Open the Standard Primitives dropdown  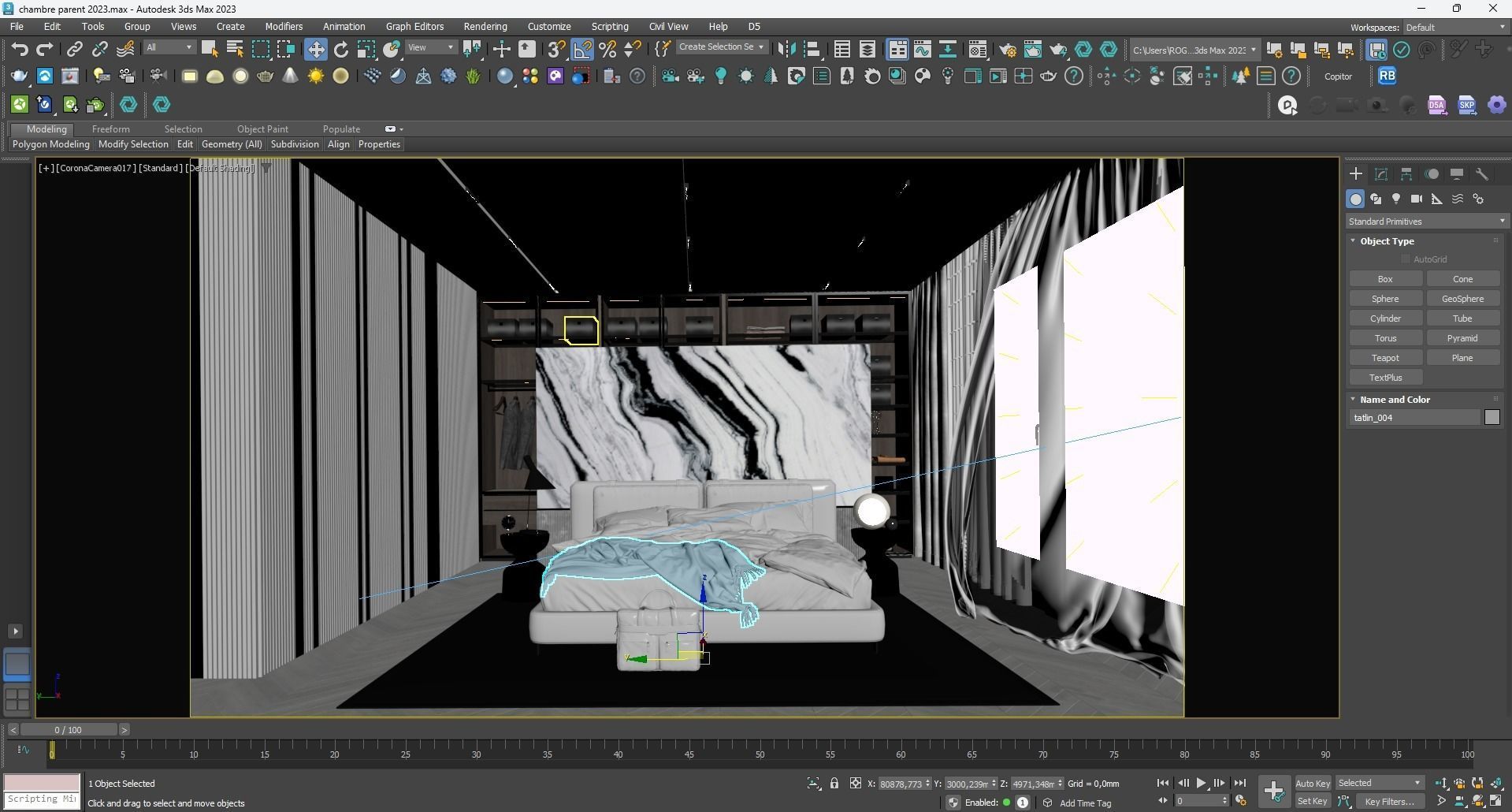pos(1426,222)
